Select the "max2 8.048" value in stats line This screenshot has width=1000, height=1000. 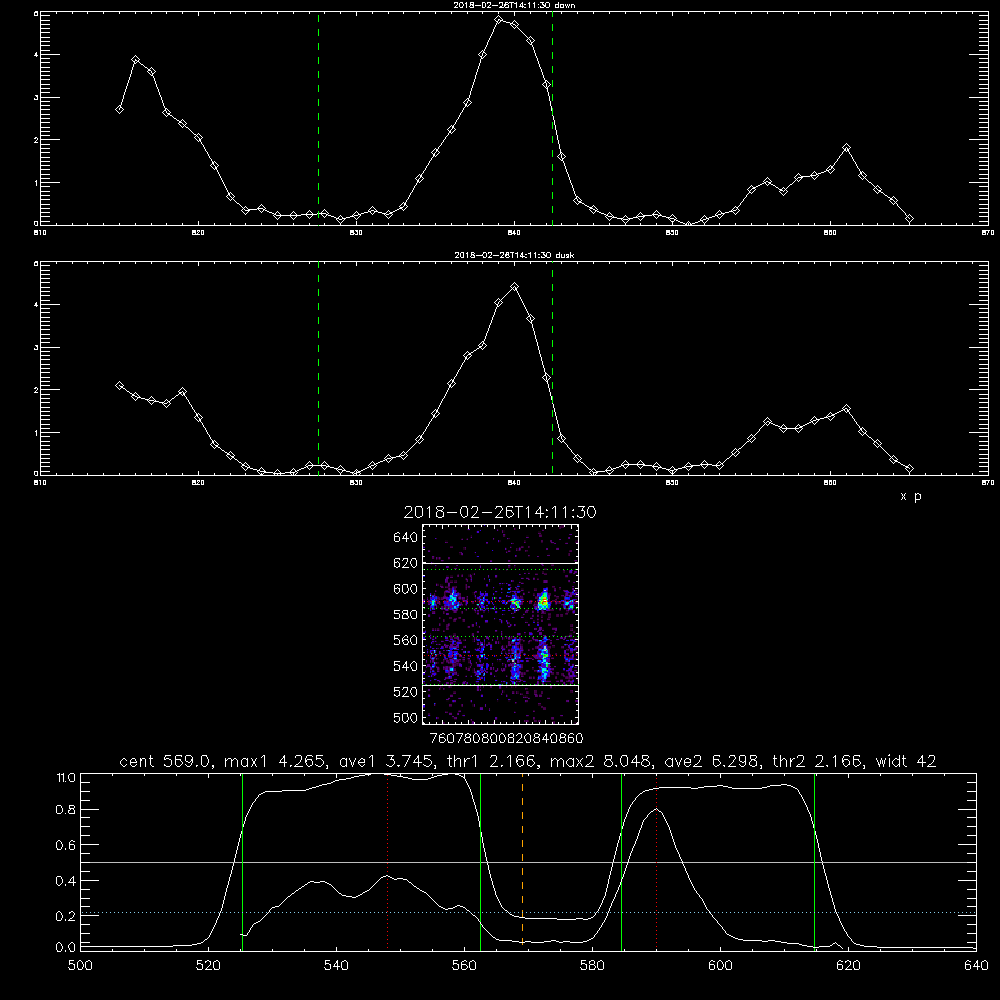(x=601, y=761)
